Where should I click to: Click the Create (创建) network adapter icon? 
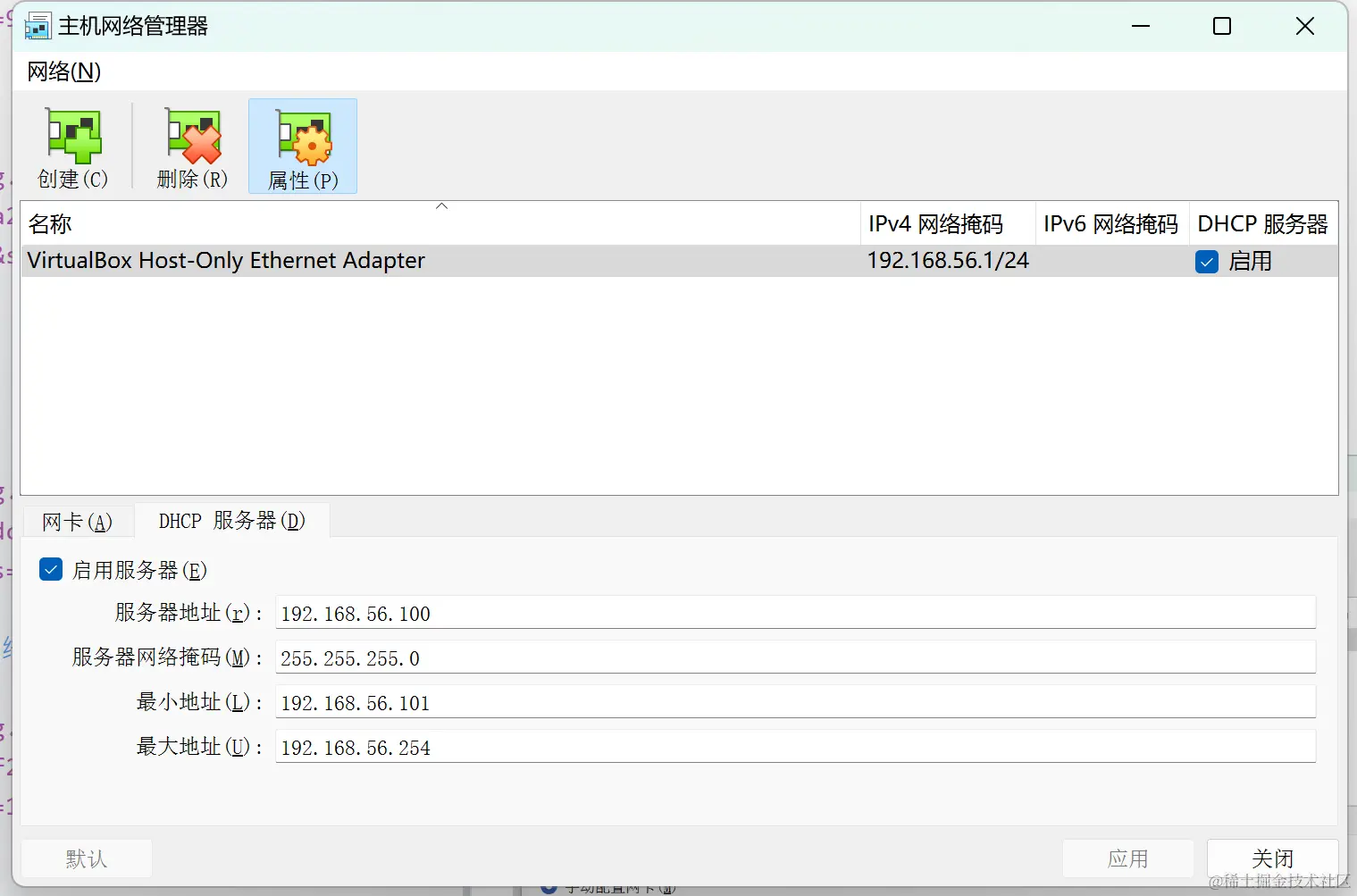point(73,137)
